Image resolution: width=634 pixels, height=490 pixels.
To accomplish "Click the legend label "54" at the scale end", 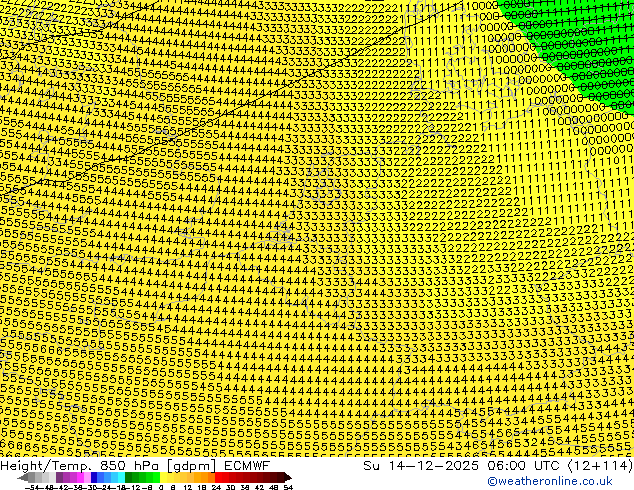I will click(288, 487).
